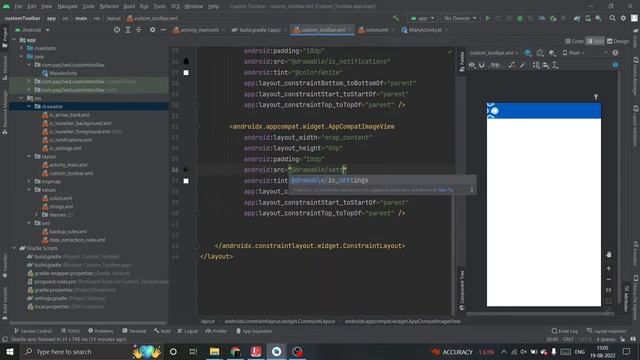Open the app run configuration dropdown
640x360 pixels.
[422, 18]
